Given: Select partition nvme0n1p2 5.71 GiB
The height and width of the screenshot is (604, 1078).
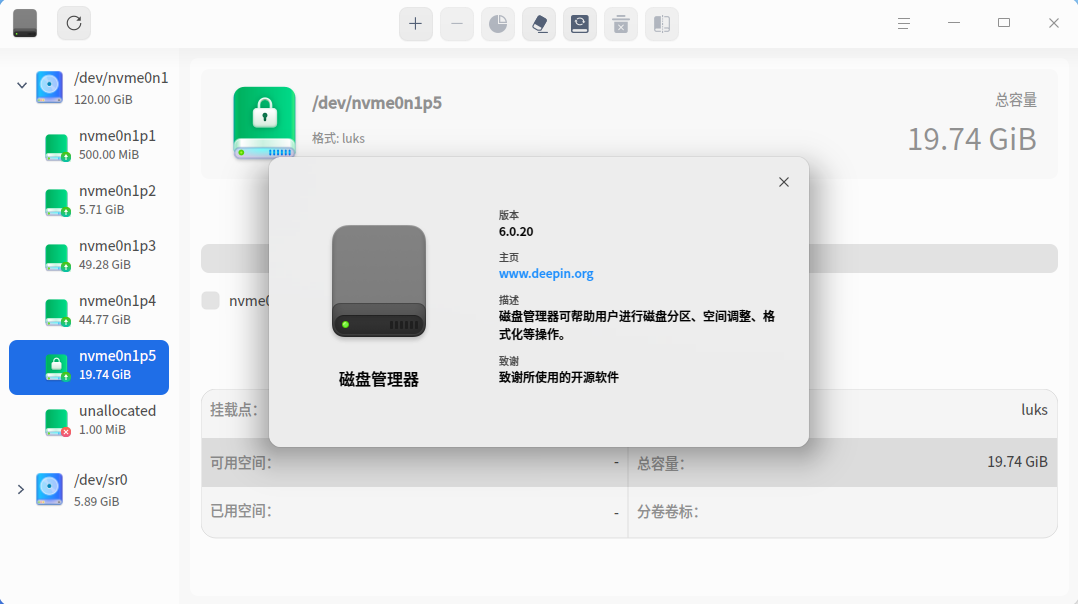Looking at the screenshot, I should click(89, 199).
